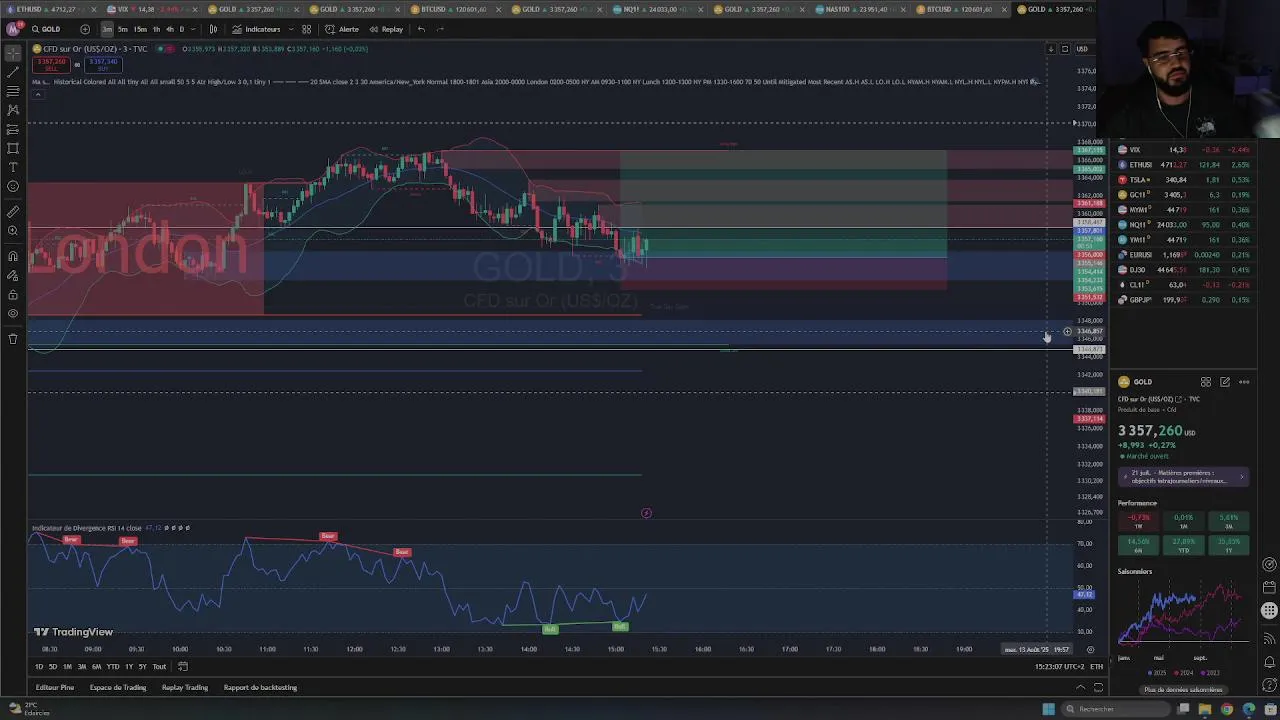Open the Rapport de backtesting tab

(x=260, y=688)
